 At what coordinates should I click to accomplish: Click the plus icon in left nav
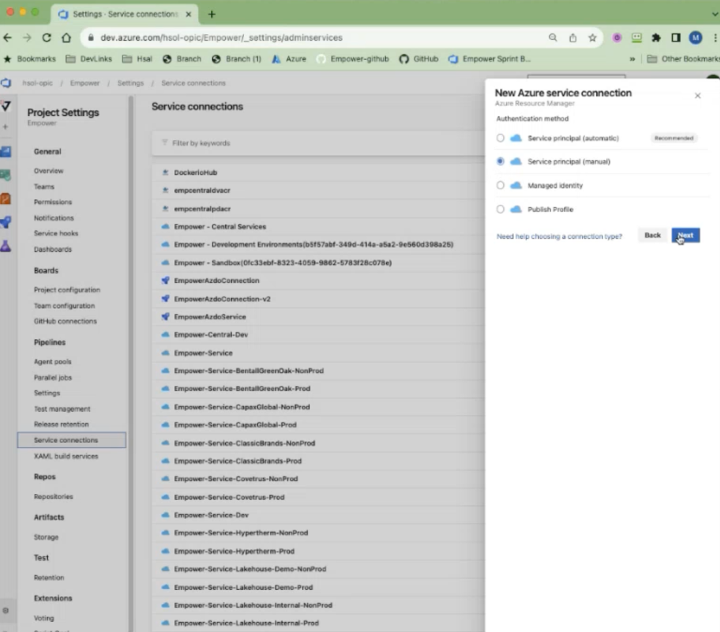click(x=6, y=126)
